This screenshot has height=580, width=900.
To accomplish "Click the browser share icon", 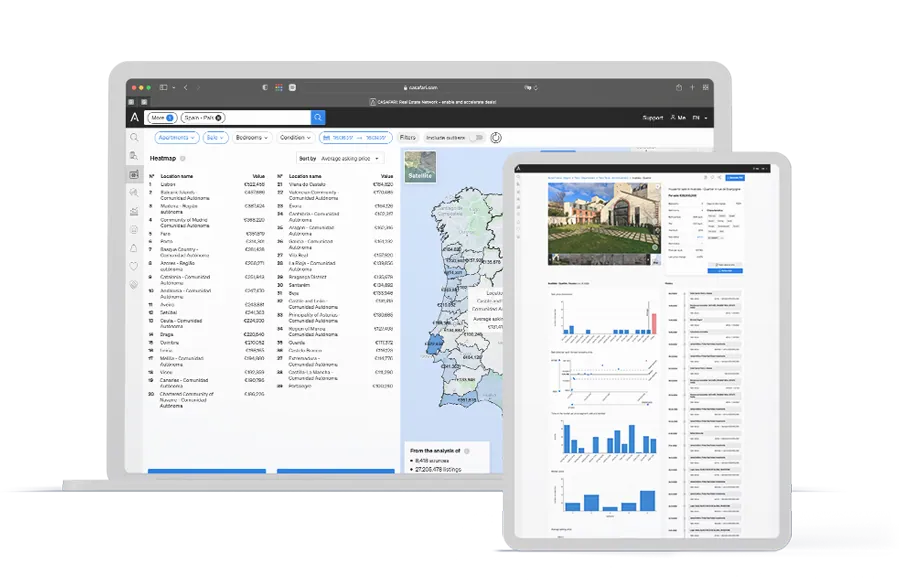I will pos(679,87).
